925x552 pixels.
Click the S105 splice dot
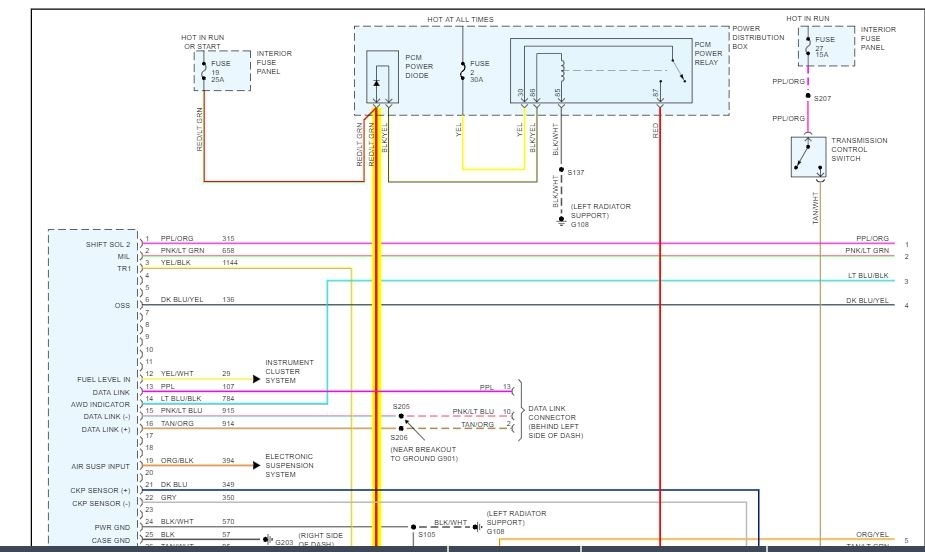[x=414, y=527]
